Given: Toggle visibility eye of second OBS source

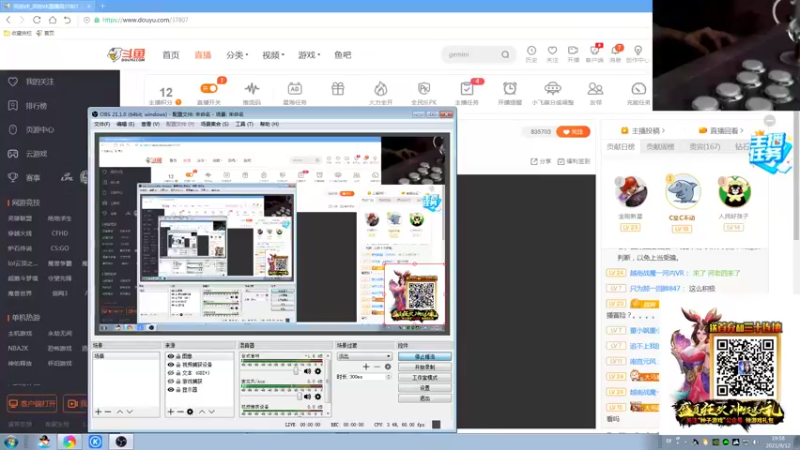Looking at the screenshot, I should 171,365.
